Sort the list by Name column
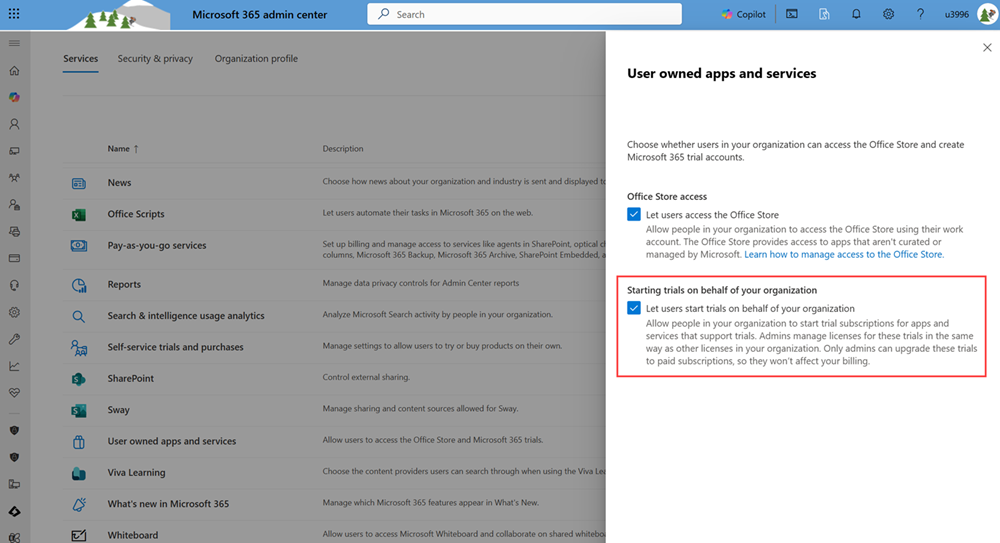Viewport: 1000px width, 543px height. pyautogui.click(x=123, y=149)
